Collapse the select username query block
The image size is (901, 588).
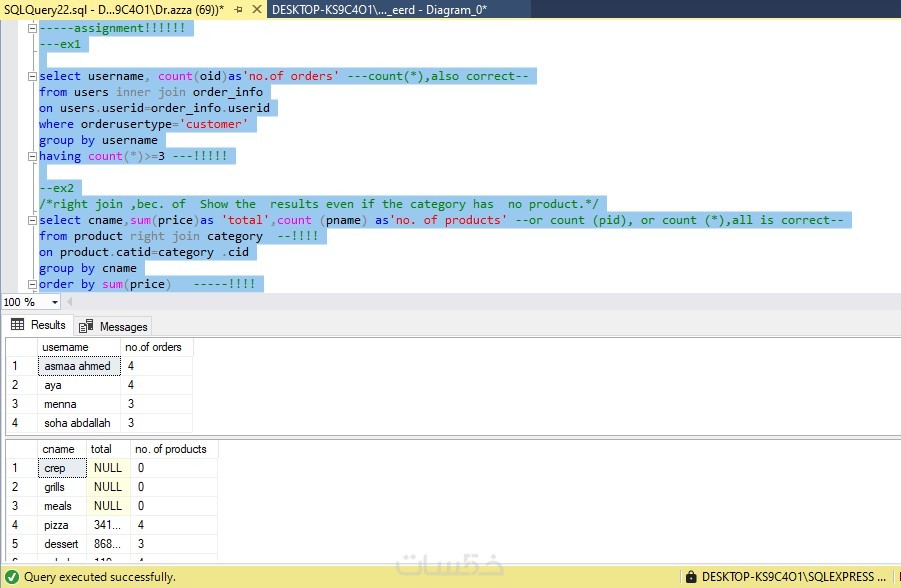coord(32,76)
